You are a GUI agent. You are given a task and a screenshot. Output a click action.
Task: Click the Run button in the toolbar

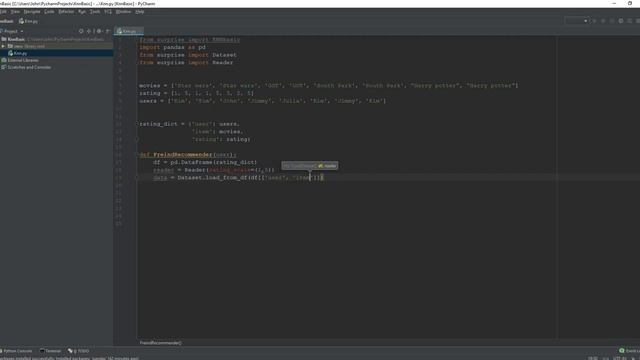coord(594,21)
